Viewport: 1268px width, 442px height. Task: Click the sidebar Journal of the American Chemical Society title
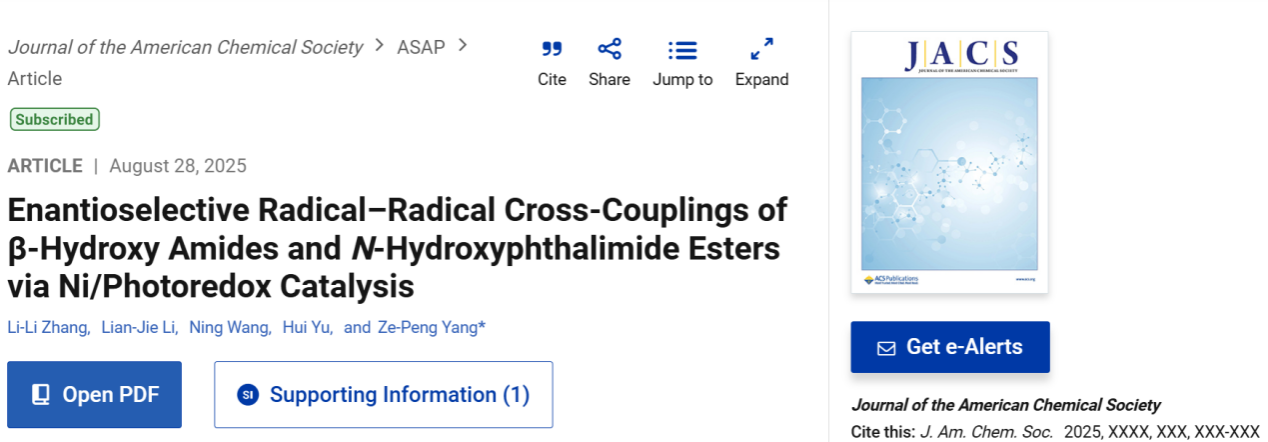[1005, 405]
